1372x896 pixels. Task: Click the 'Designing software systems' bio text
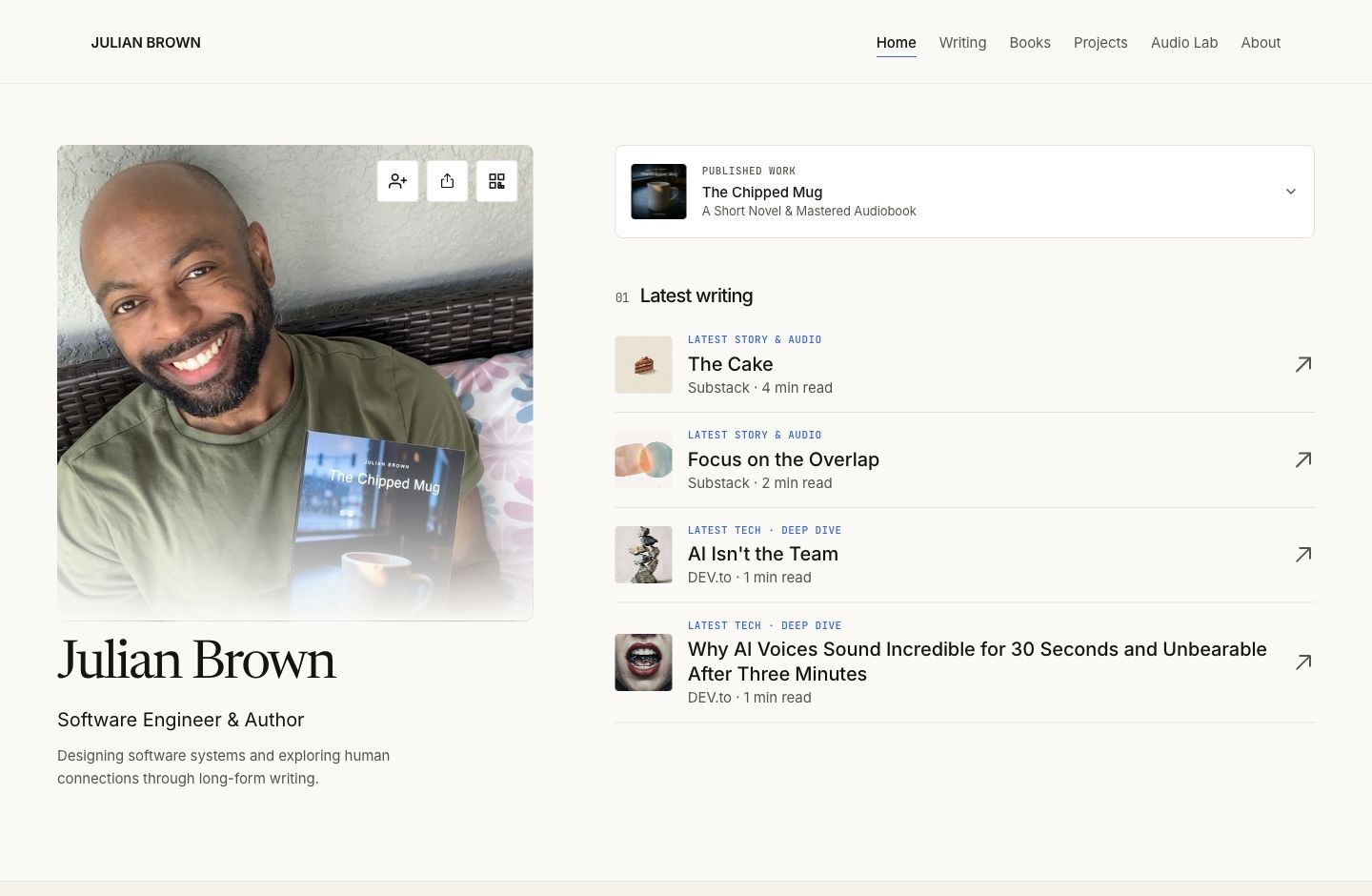[x=224, y=767]
